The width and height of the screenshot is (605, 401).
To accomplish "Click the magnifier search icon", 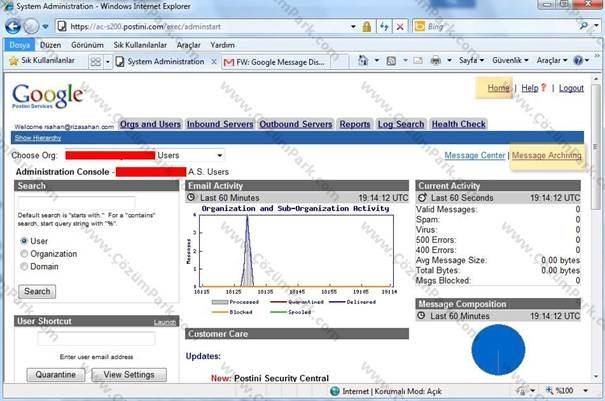I will [583, 26].
